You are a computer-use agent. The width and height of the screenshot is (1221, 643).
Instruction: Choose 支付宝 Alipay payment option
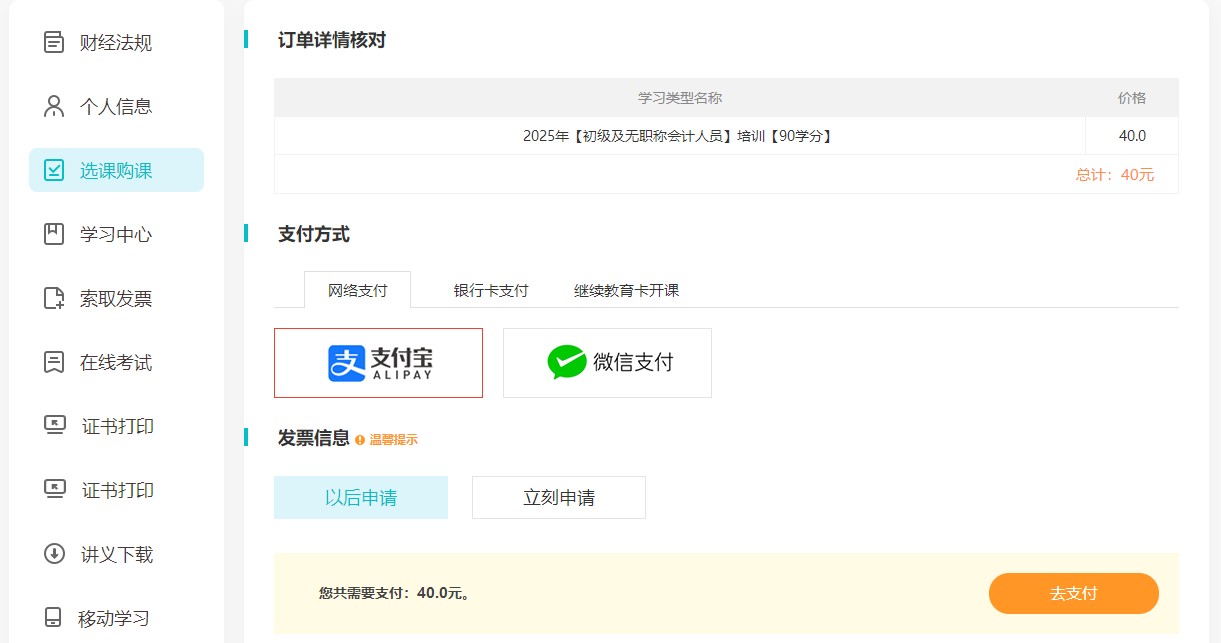(378, 363)
